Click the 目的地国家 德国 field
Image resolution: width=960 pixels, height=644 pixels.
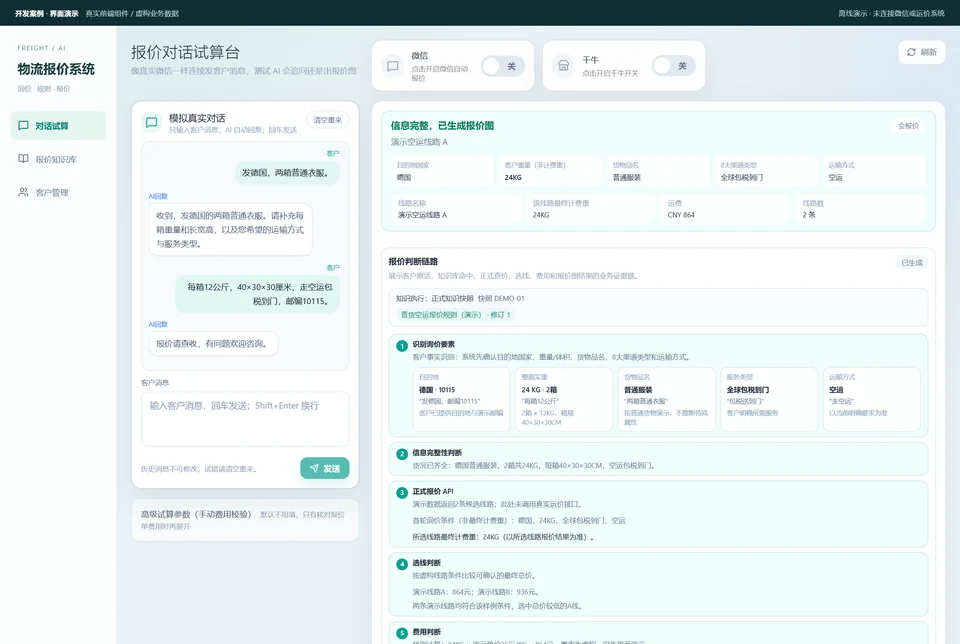pos(442,171)
